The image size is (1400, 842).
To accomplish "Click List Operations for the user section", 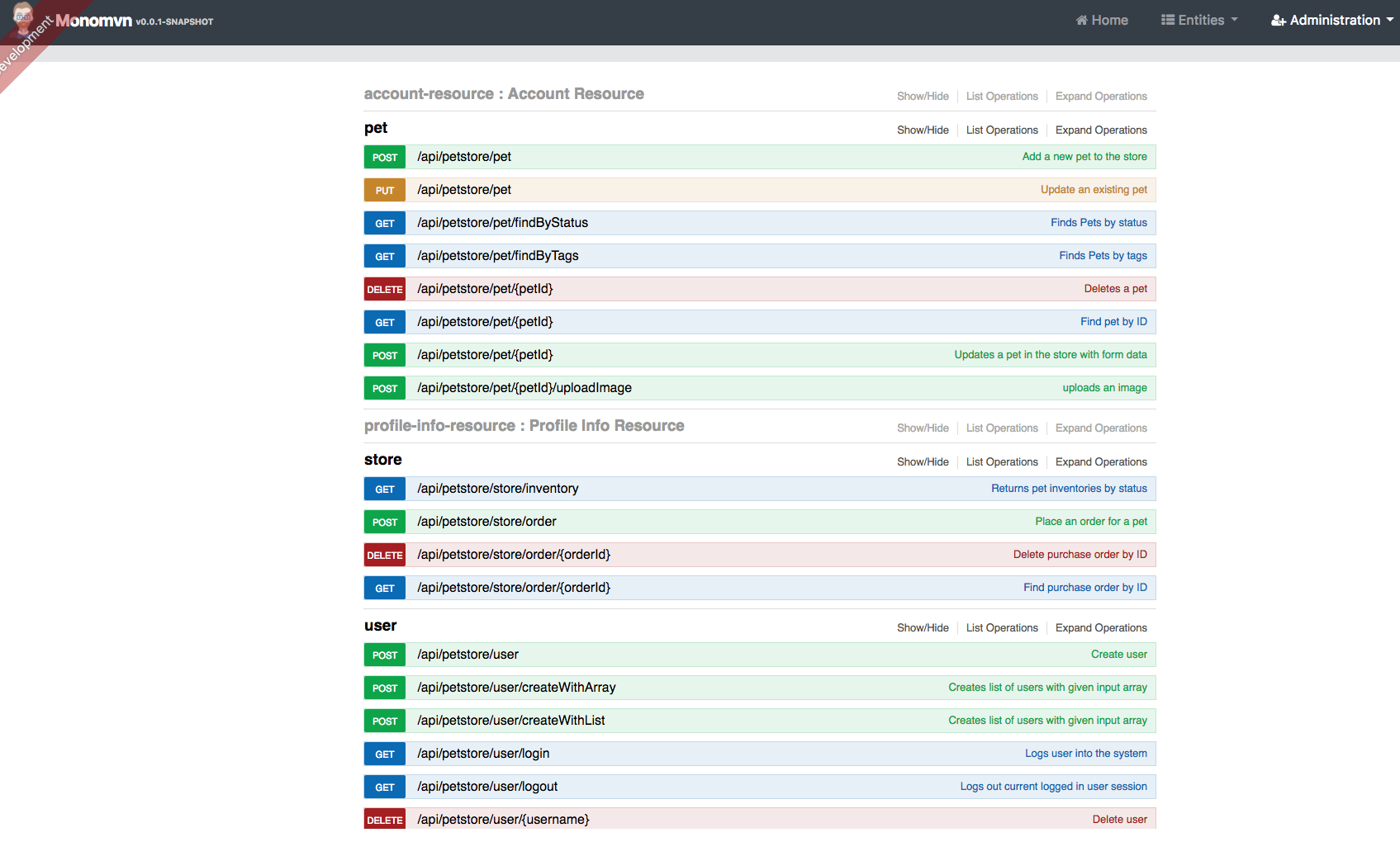I will tap(1001, 627).
